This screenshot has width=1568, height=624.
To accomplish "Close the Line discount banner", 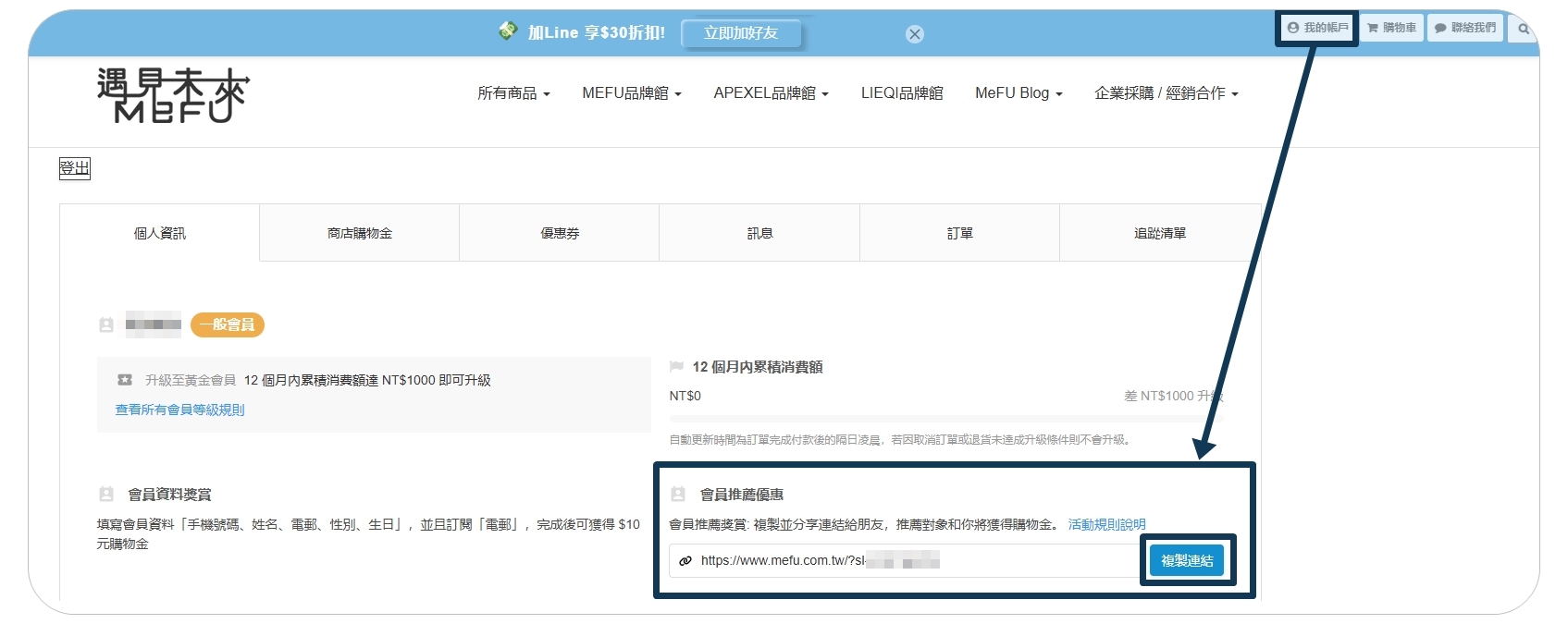I will click(915, 34).
